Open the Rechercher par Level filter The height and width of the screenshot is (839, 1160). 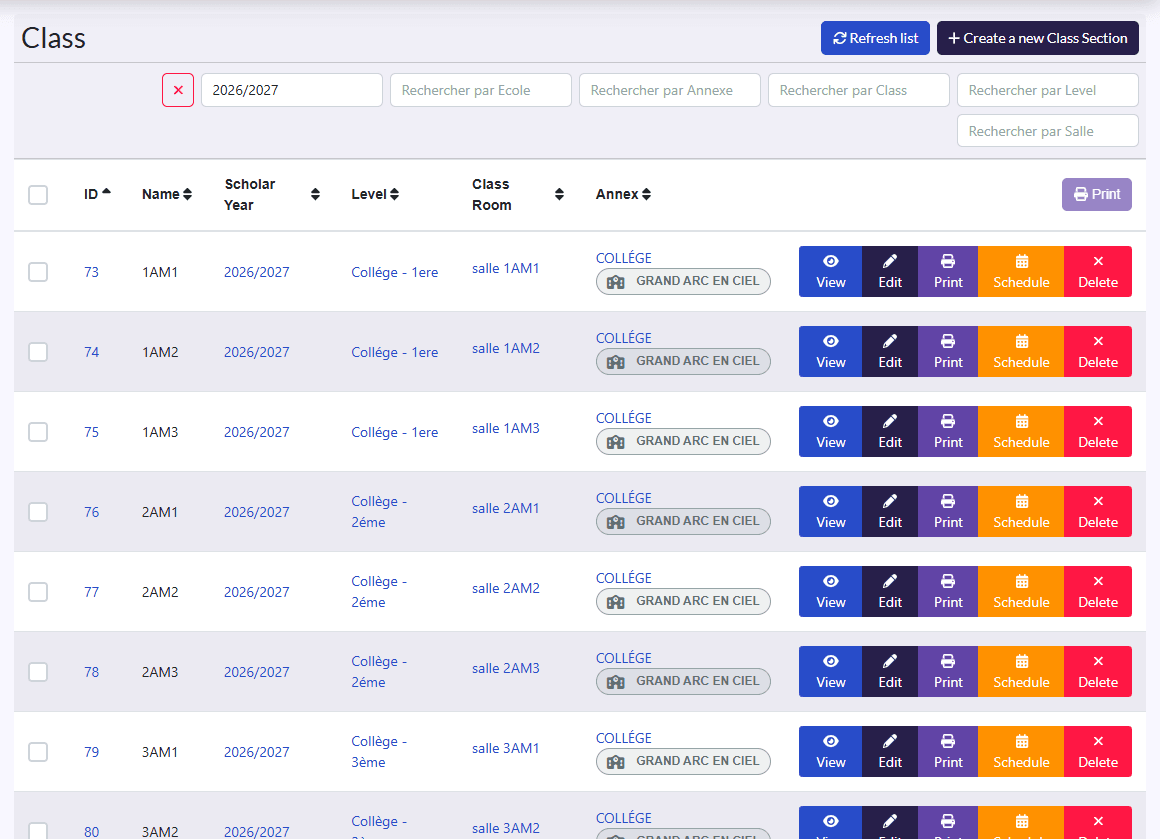click(1048, 90)
